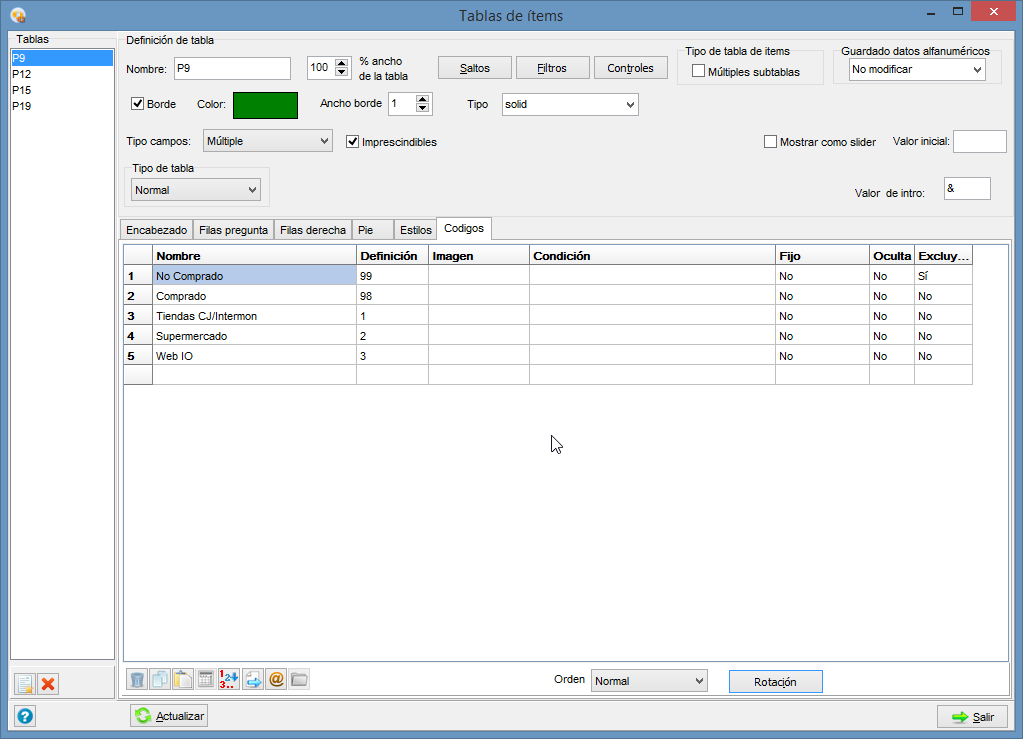Switch to the Encabezado tab
1023x739 pixels.
(x=157, y=230)
